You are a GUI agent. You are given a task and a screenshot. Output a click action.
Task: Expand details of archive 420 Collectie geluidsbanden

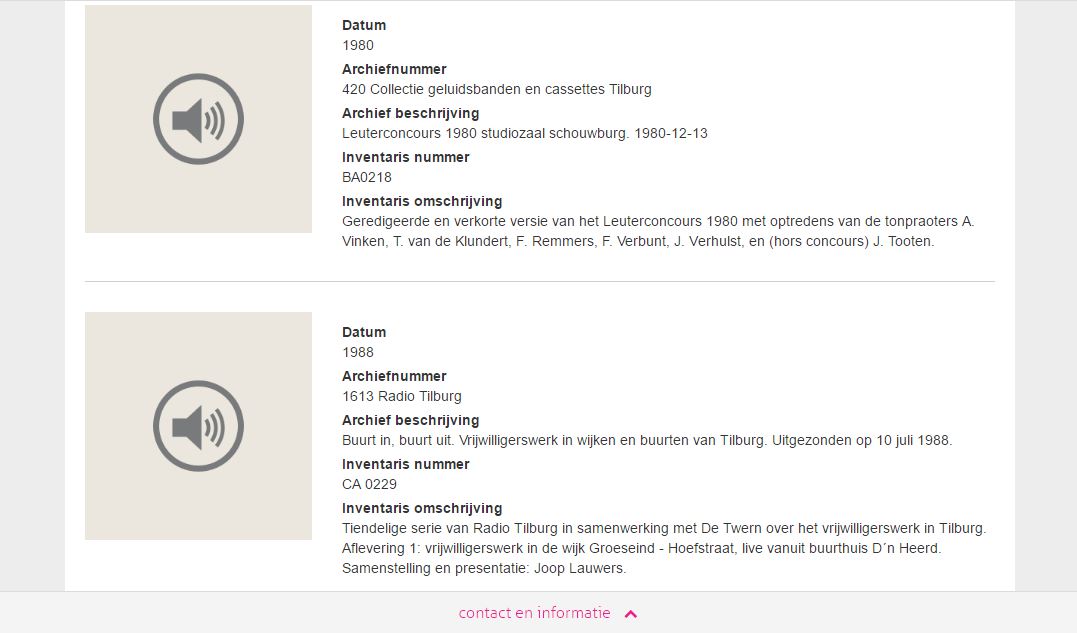click(496, 89)
